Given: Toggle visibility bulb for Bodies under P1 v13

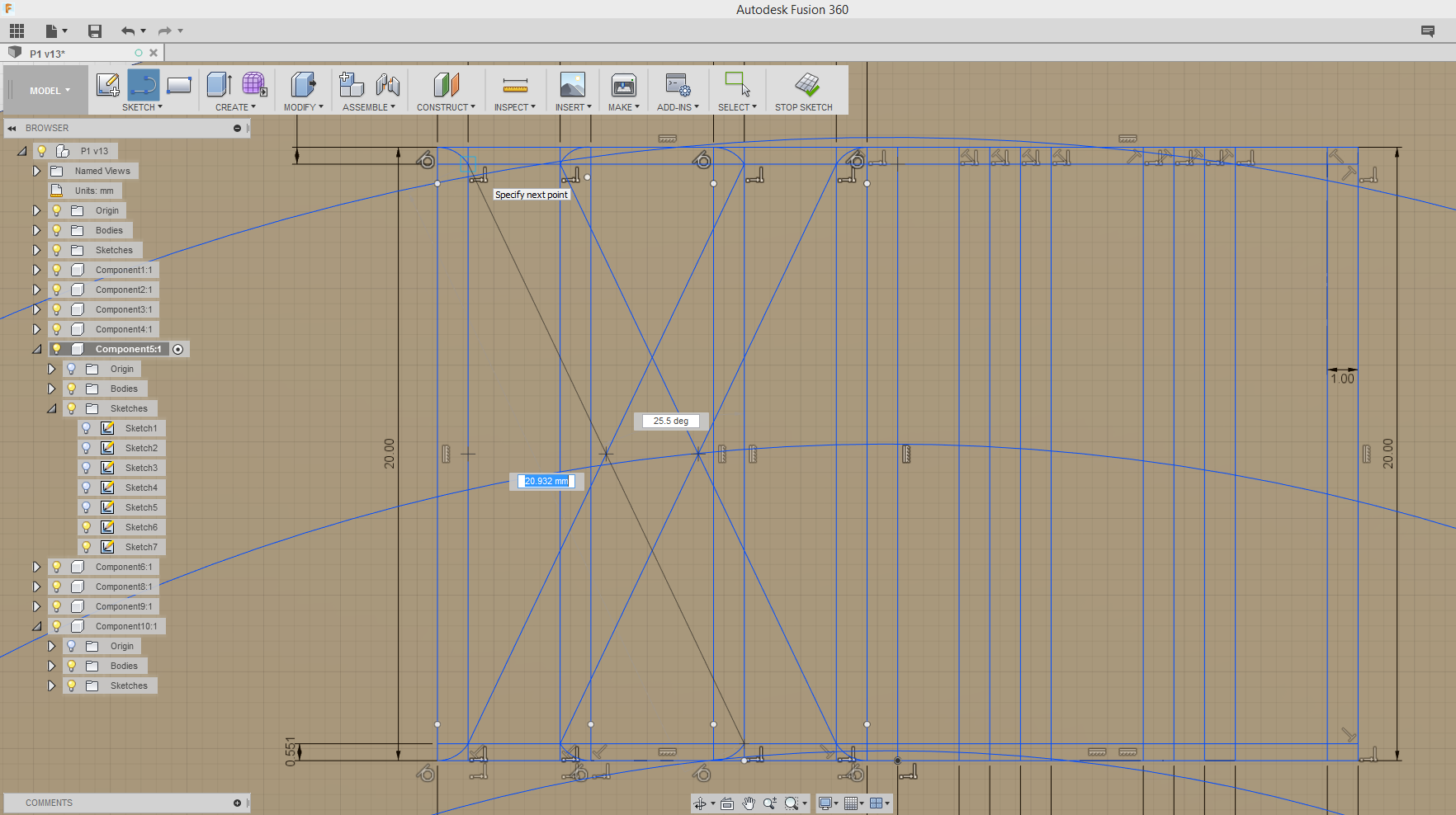Looking at the screenshot, I should pyautogui.click(x=56, y=230).
